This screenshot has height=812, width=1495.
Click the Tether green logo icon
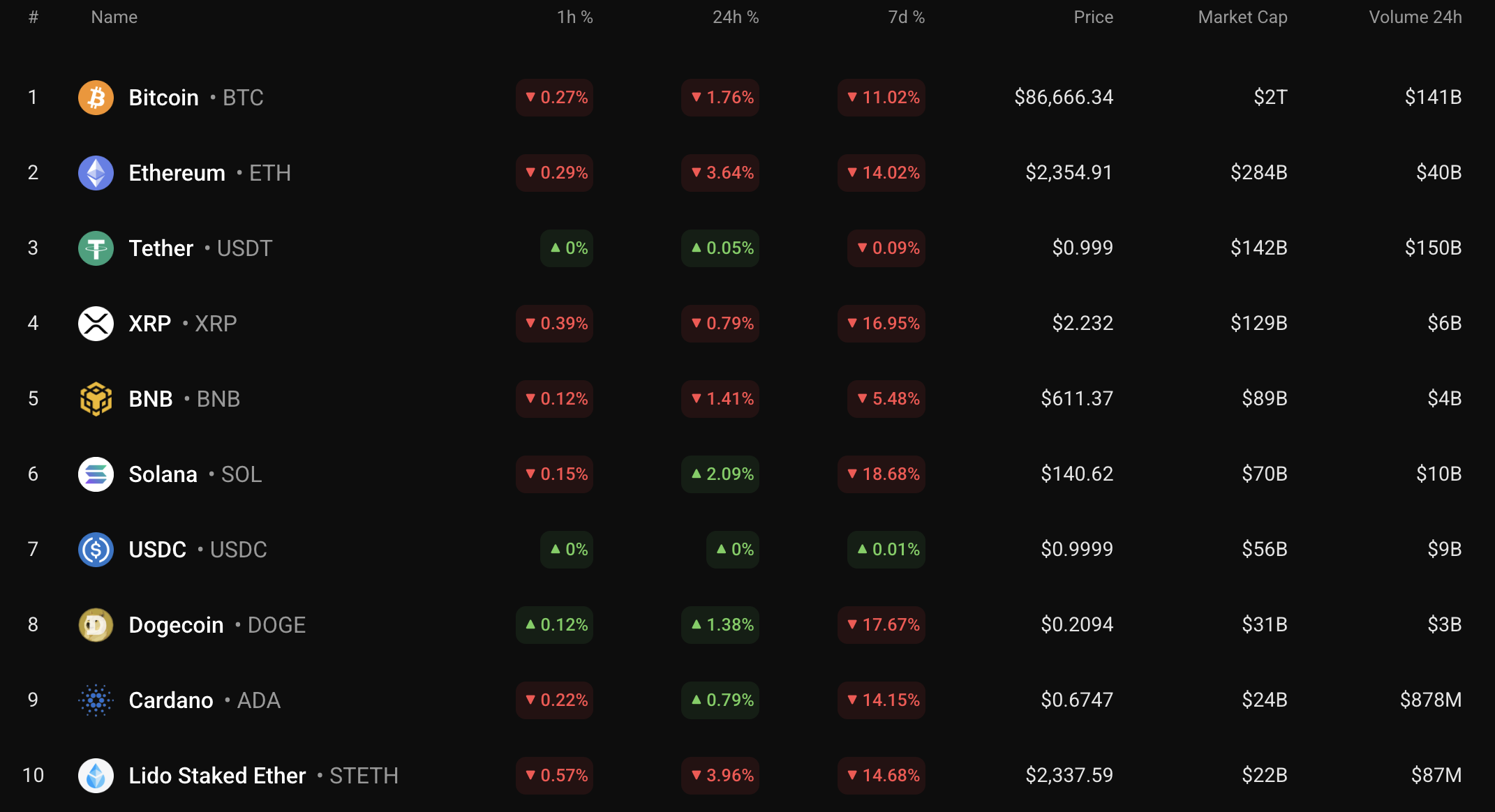[96, 248]
